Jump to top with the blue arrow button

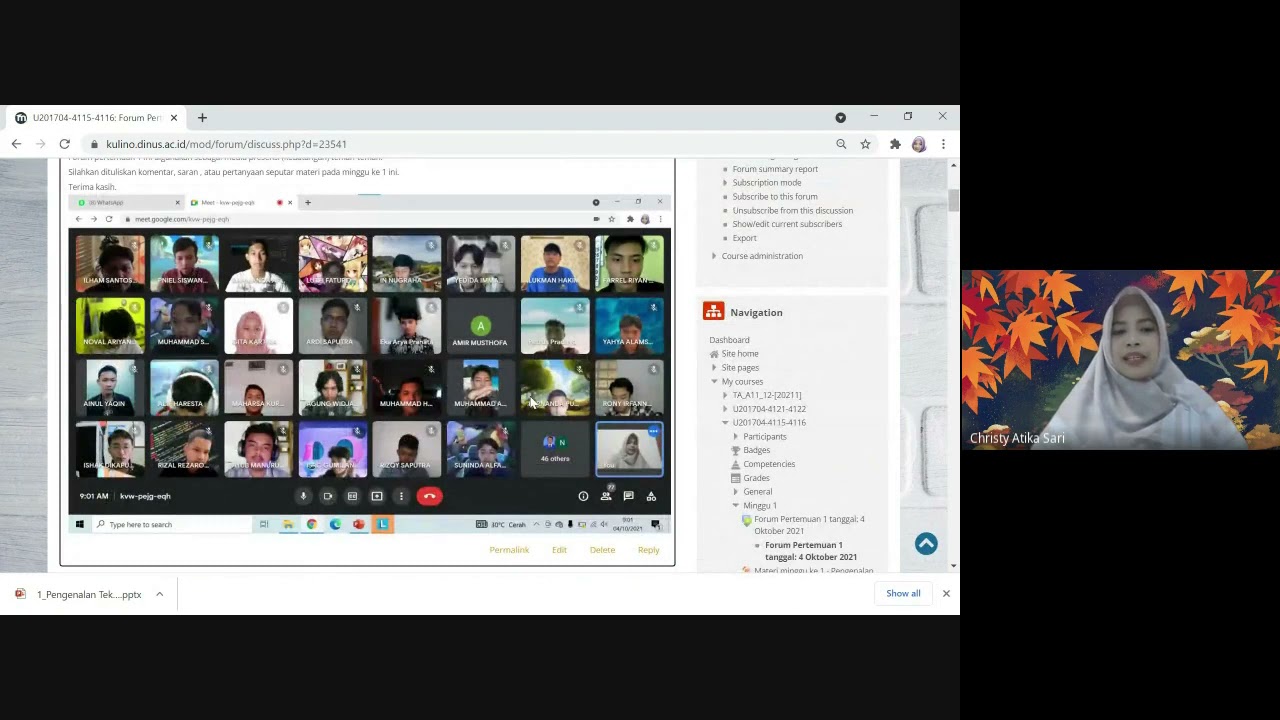(926, 543)
